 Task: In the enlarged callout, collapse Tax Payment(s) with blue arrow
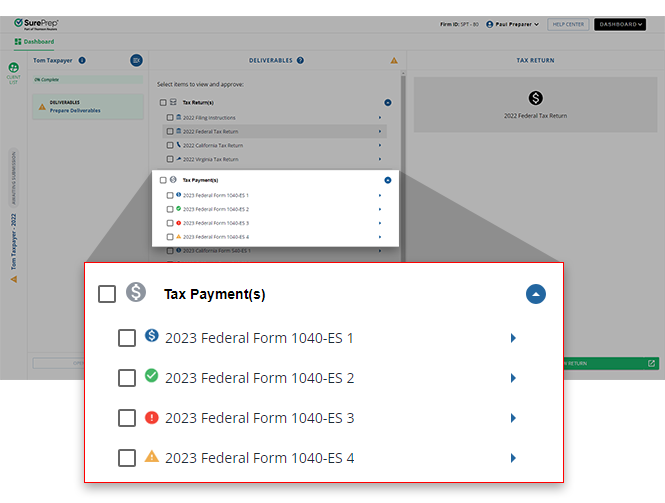click(x=536, y=294)
